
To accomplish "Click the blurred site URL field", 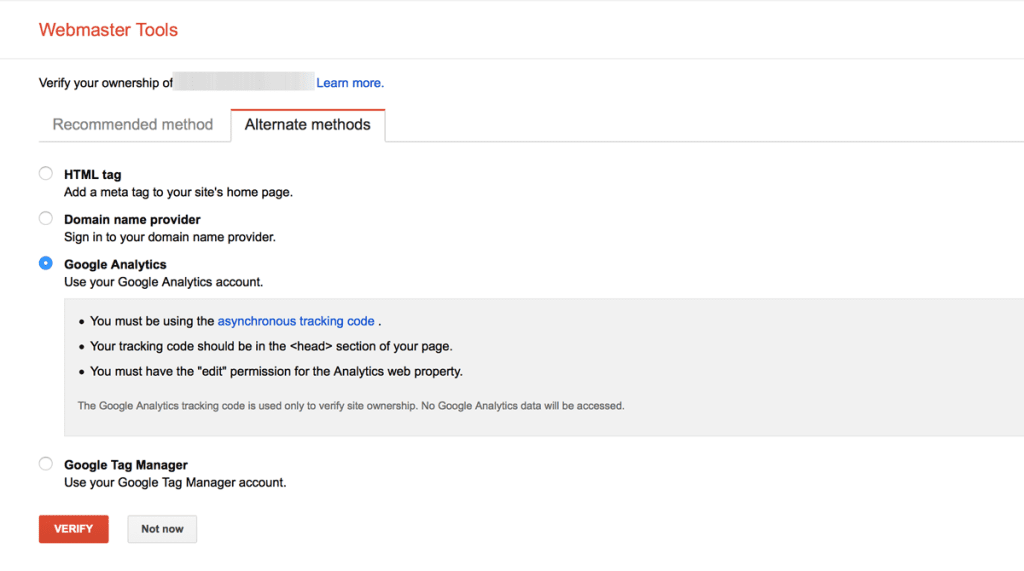I will pos(244,82).
